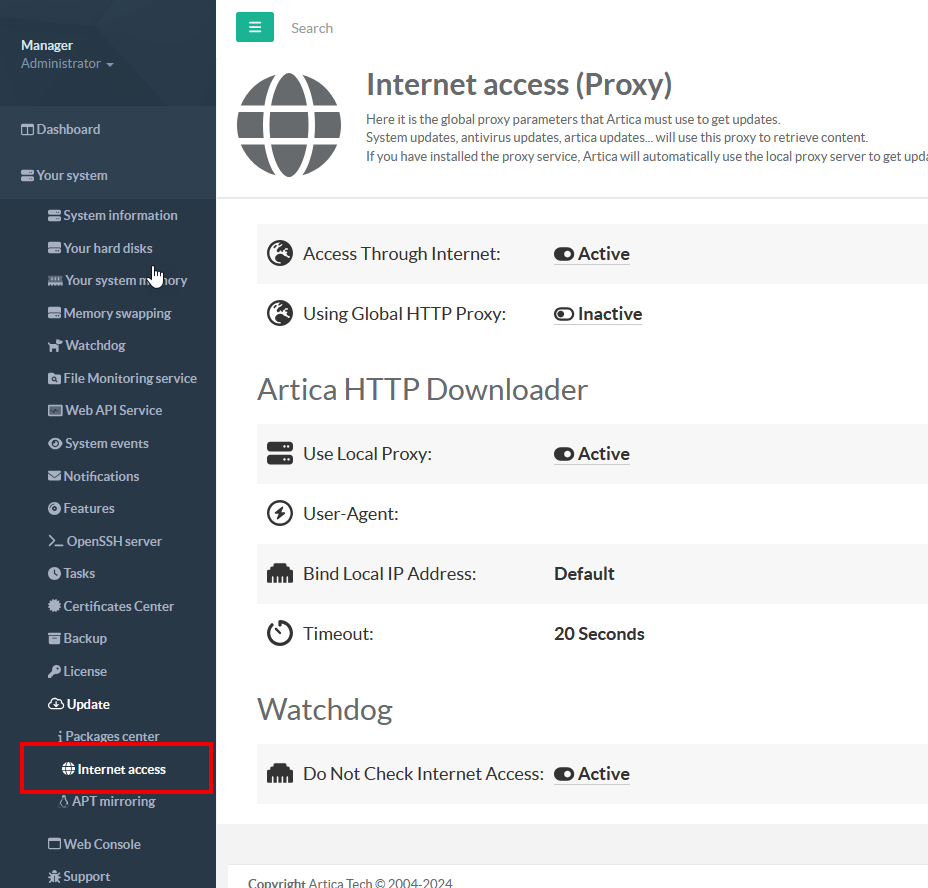928x888 pixels.
Task: Click the License key icon in sidebar
Action: coord(55,672)
